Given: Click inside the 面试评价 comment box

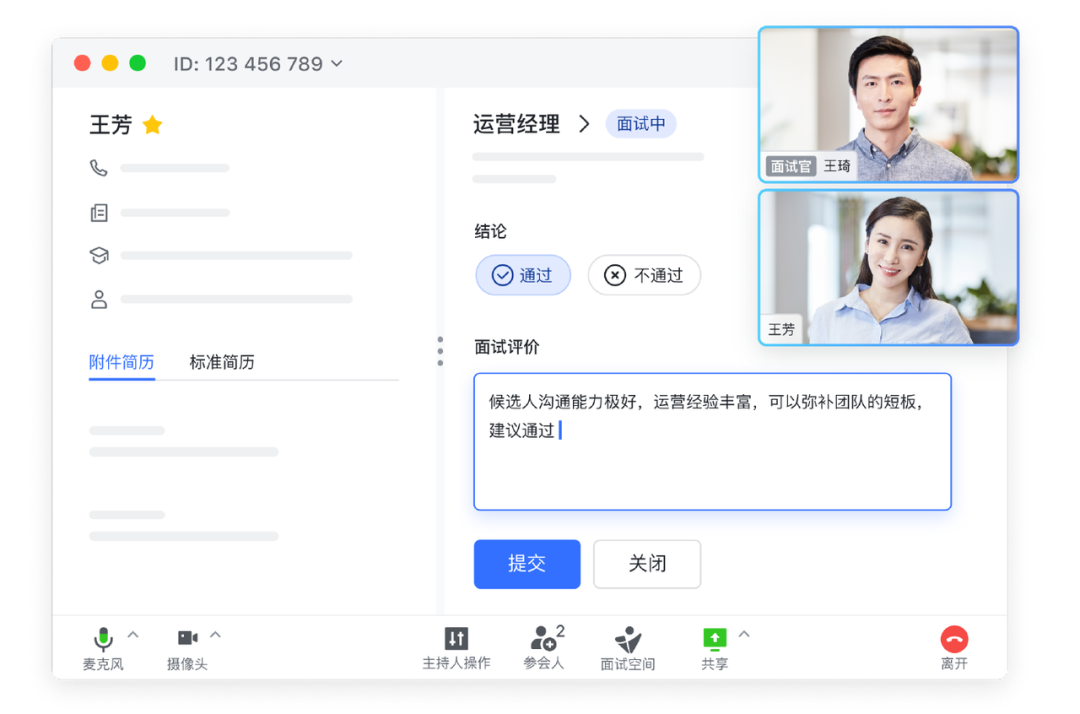Looking at the screenshot, I should tap(712, 440).
